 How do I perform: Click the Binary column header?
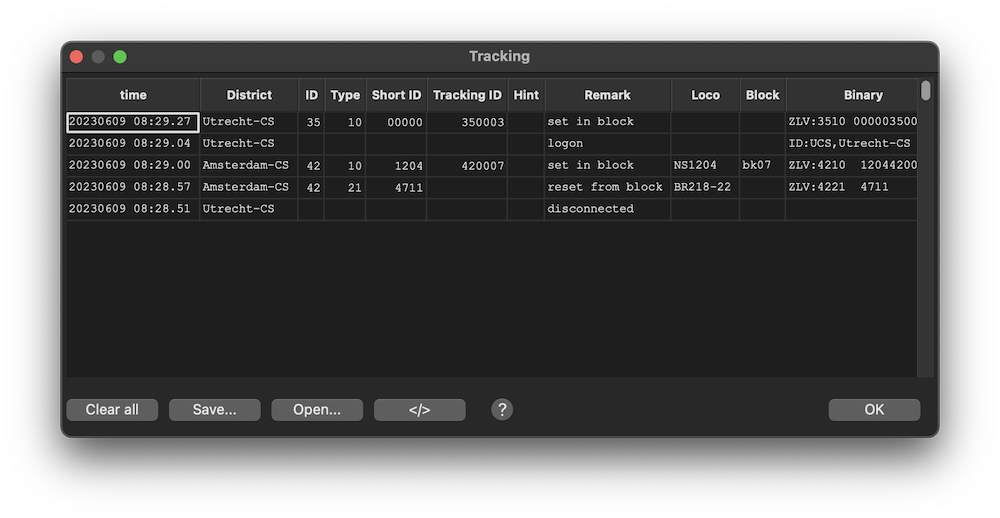[862, 95]
